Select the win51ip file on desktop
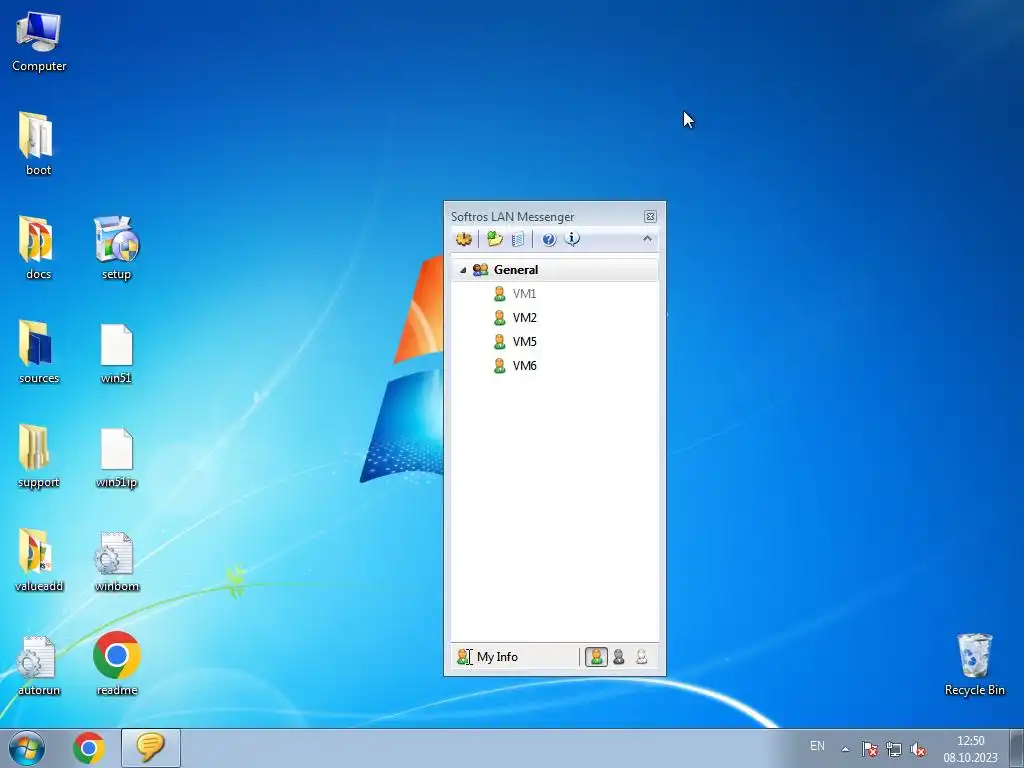Image resolution: width=1024 pixels, height=768 pixels. tap(116, 456)
